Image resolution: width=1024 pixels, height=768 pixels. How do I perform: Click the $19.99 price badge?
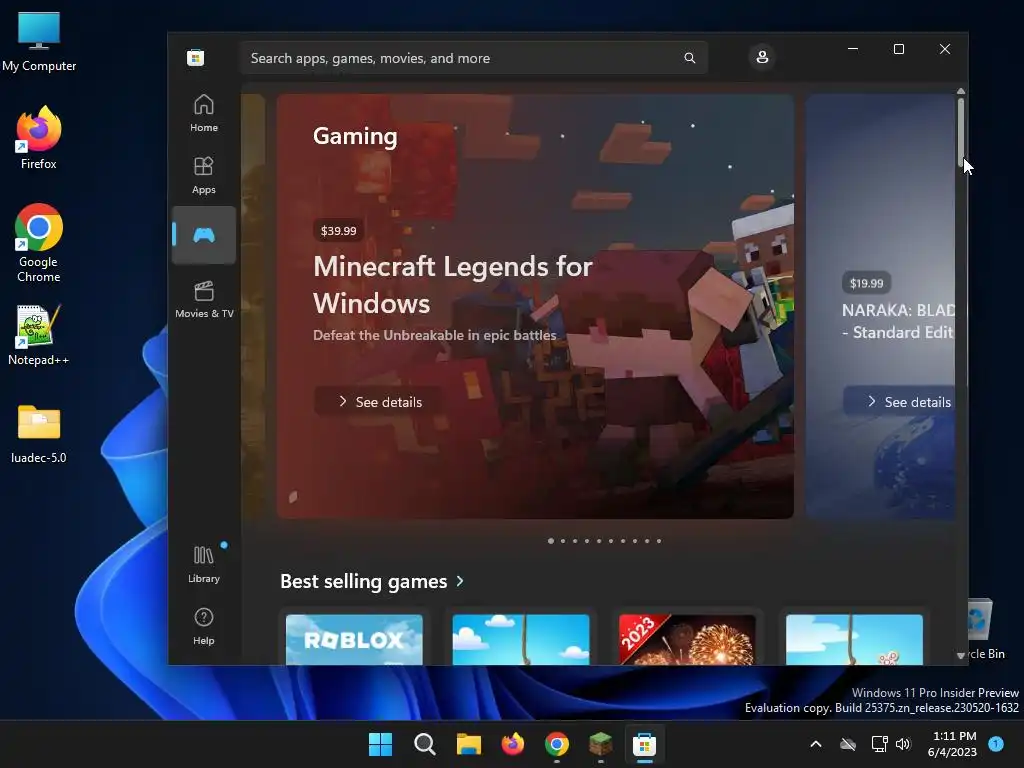tap(867, 283)
